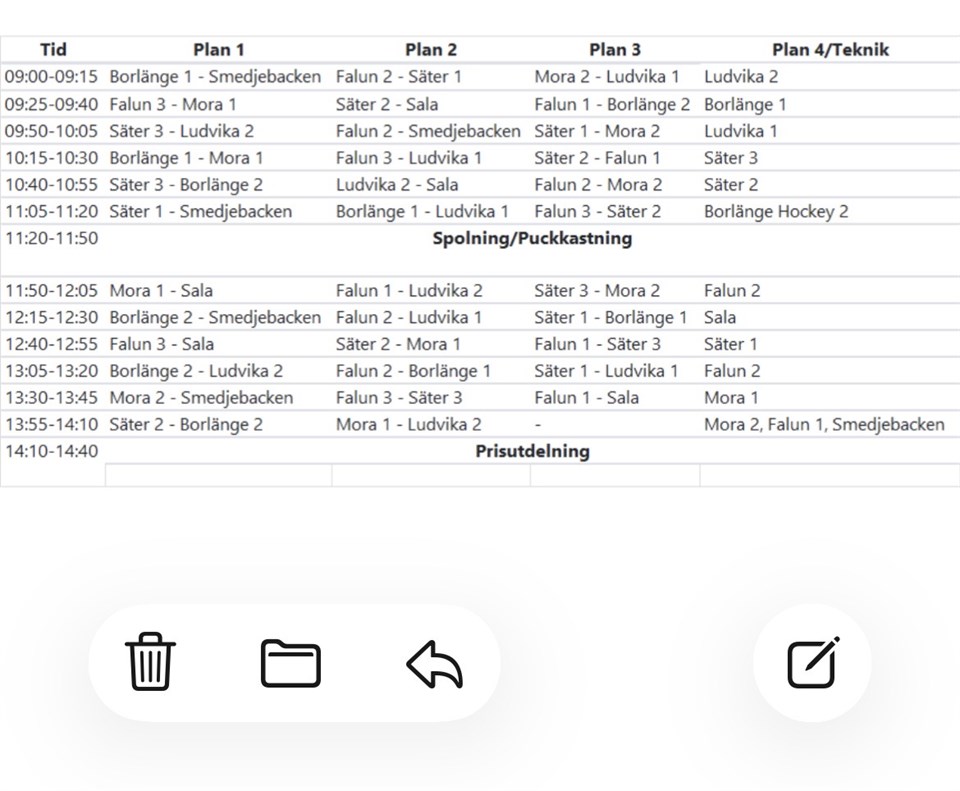
Task: Select the 14:10-14:40 time slot cell
Action: pos(52,451)
